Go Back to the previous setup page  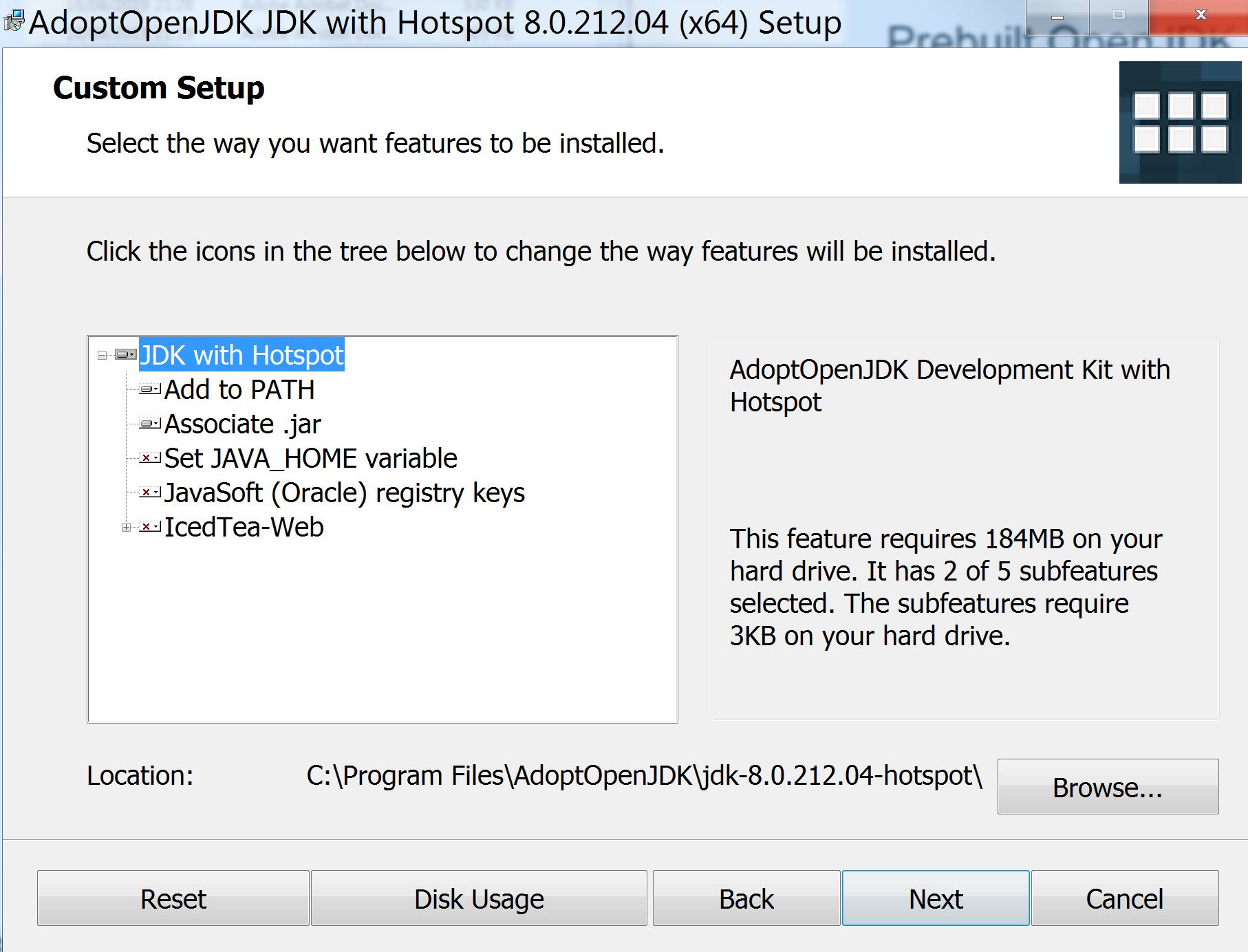point(746,898)
